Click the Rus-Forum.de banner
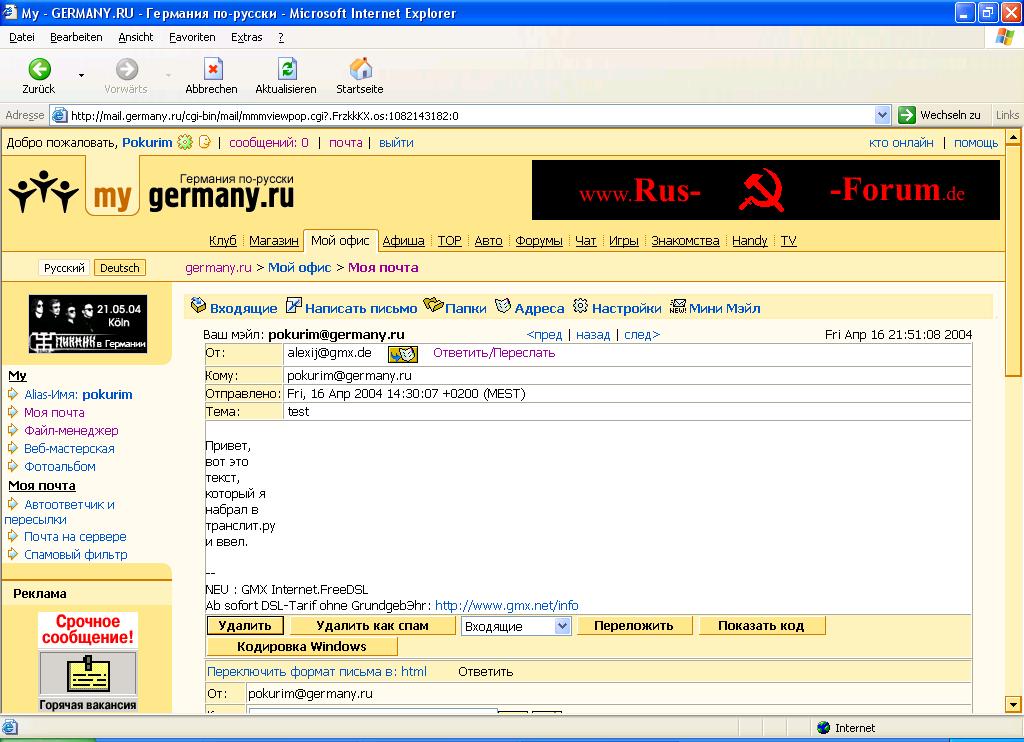Image resolution: width=1024 pixels, height=742 pixels. point(766,190)
